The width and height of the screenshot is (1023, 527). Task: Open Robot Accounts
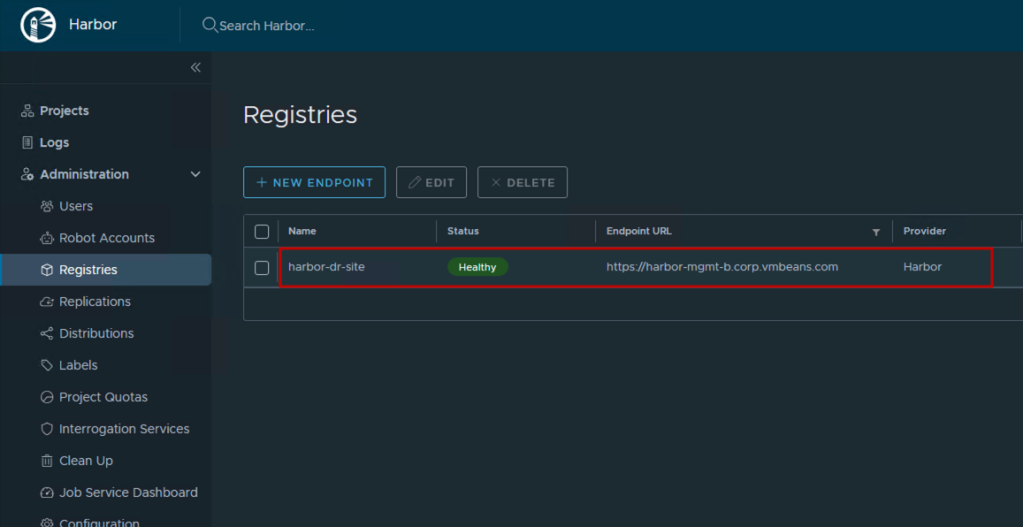coord(107,238)
